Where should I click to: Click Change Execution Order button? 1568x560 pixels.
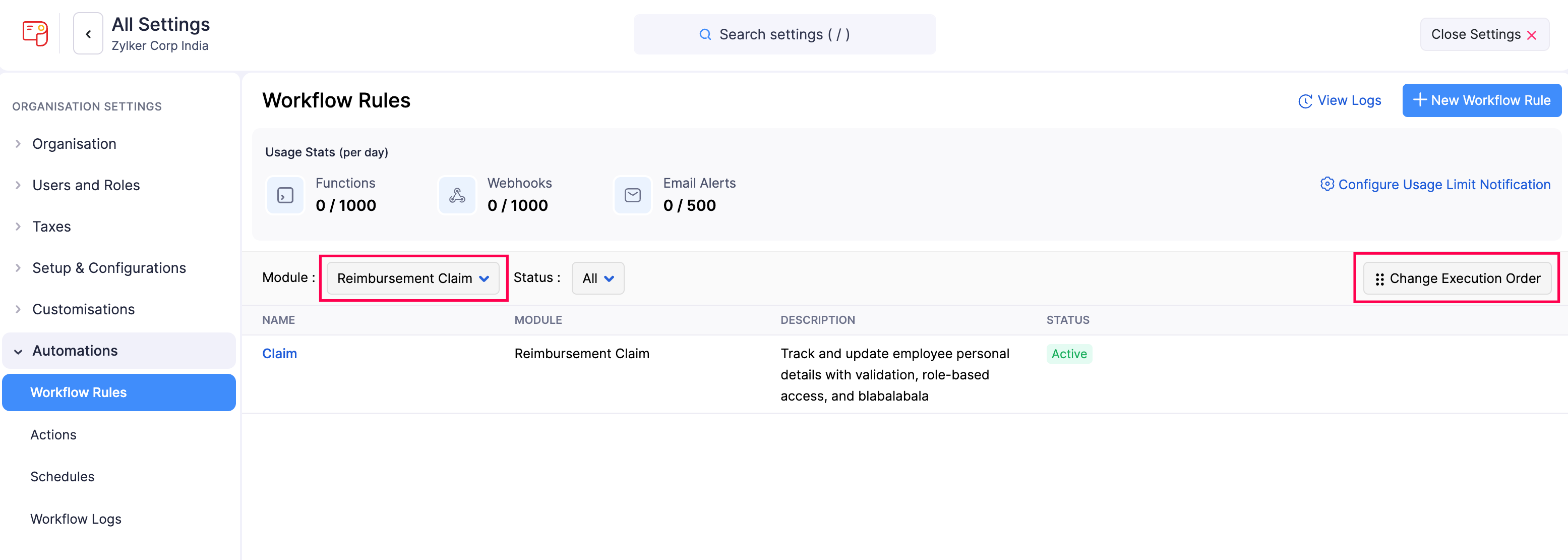[1457, 278]
